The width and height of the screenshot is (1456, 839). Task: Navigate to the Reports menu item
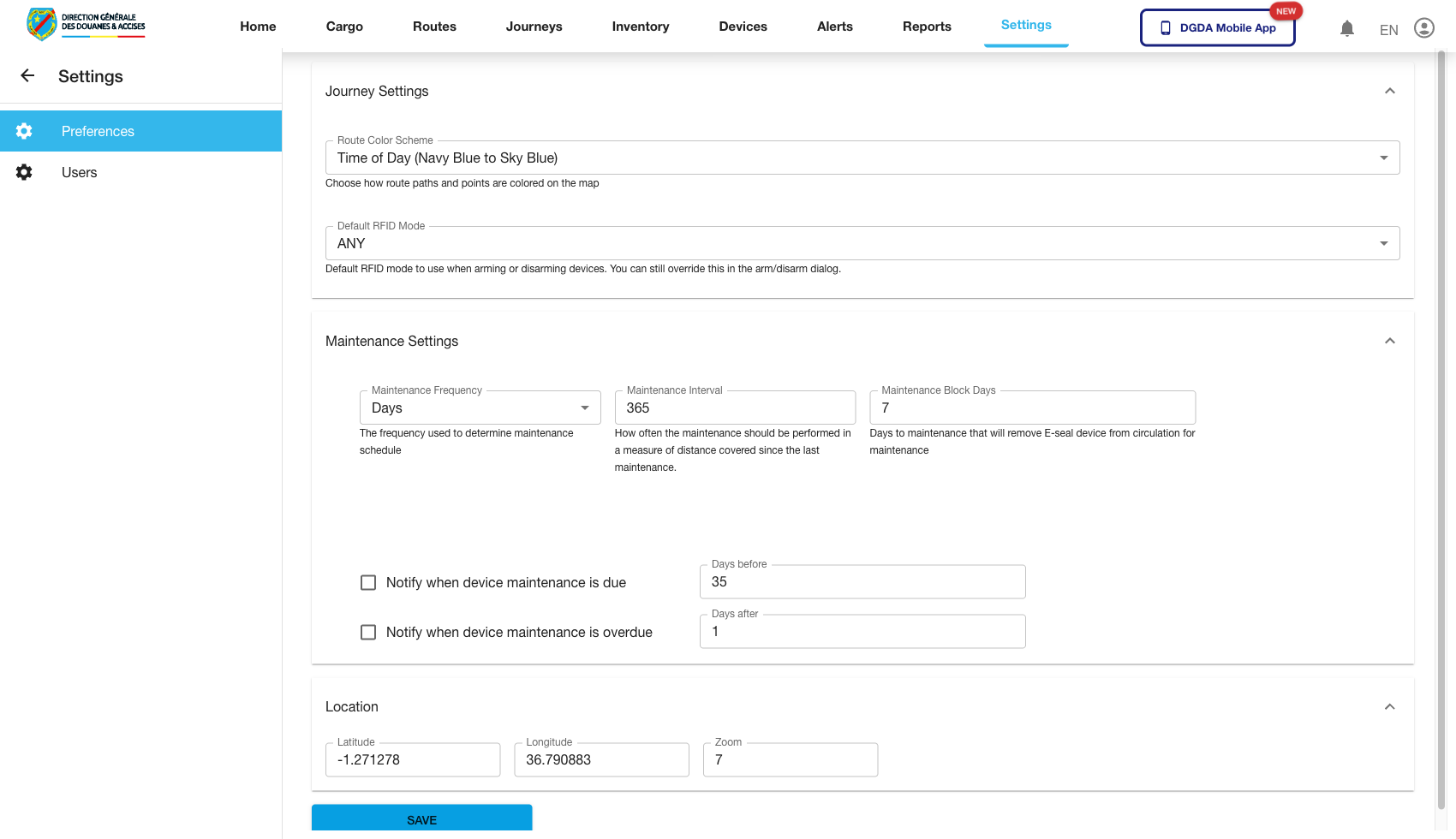(927, 27)
